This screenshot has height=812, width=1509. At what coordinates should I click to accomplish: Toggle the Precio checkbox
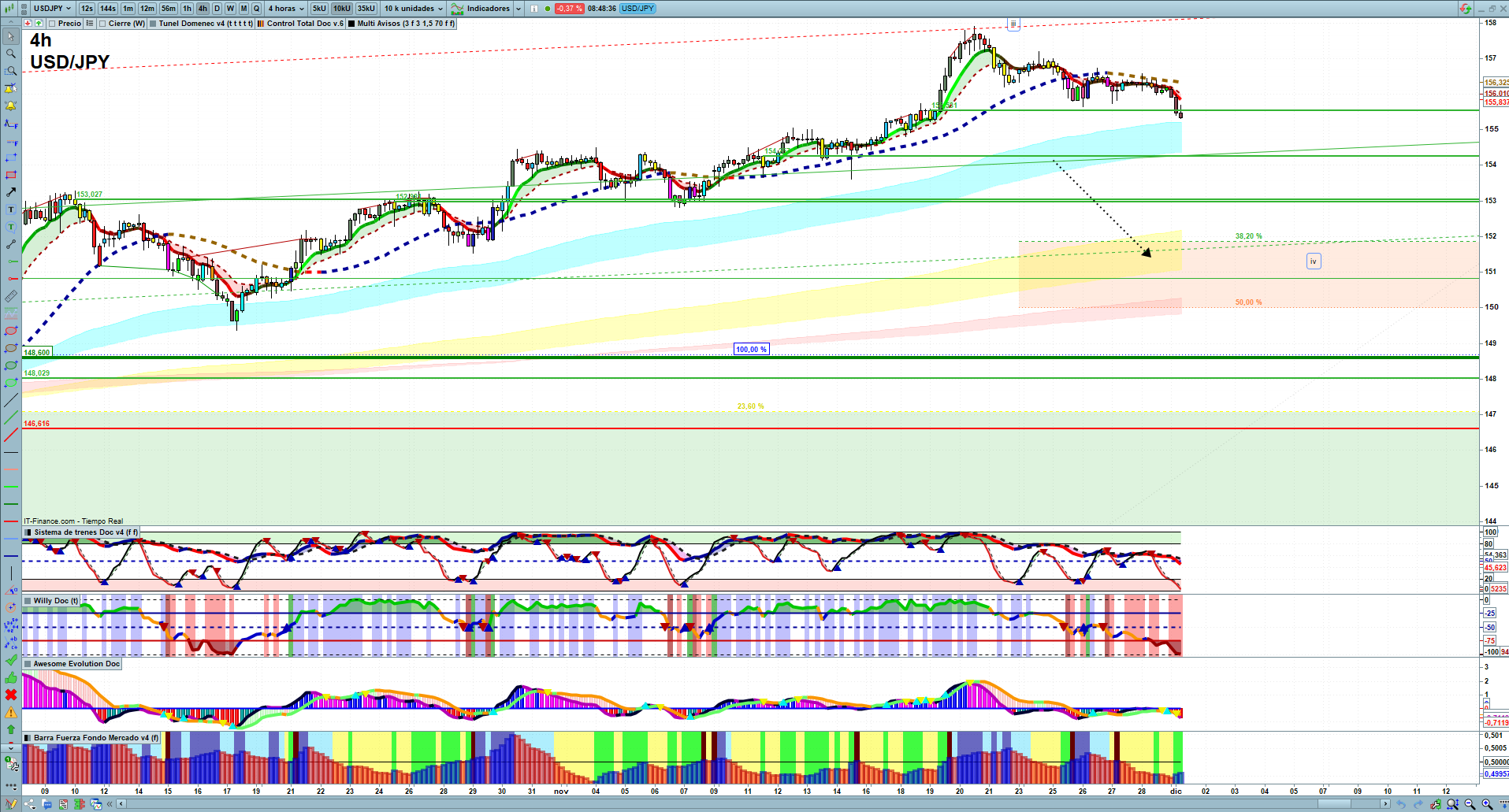tap(52, 24)
